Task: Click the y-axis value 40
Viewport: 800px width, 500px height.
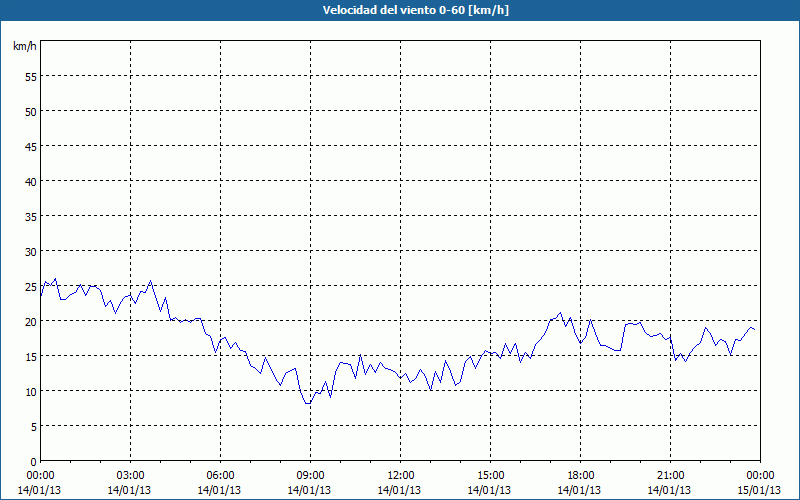Action: [31, 183]
